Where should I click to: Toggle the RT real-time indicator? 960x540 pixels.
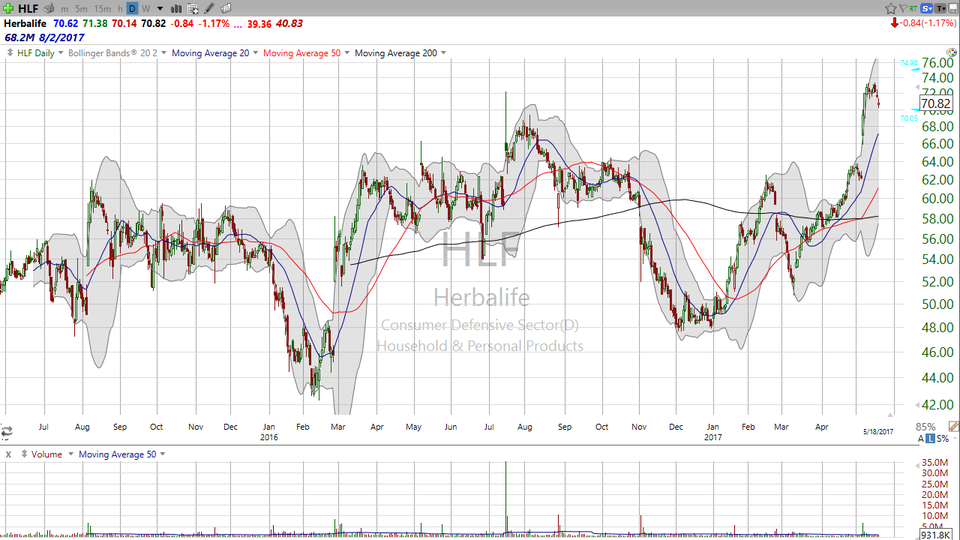click(913, 9)
